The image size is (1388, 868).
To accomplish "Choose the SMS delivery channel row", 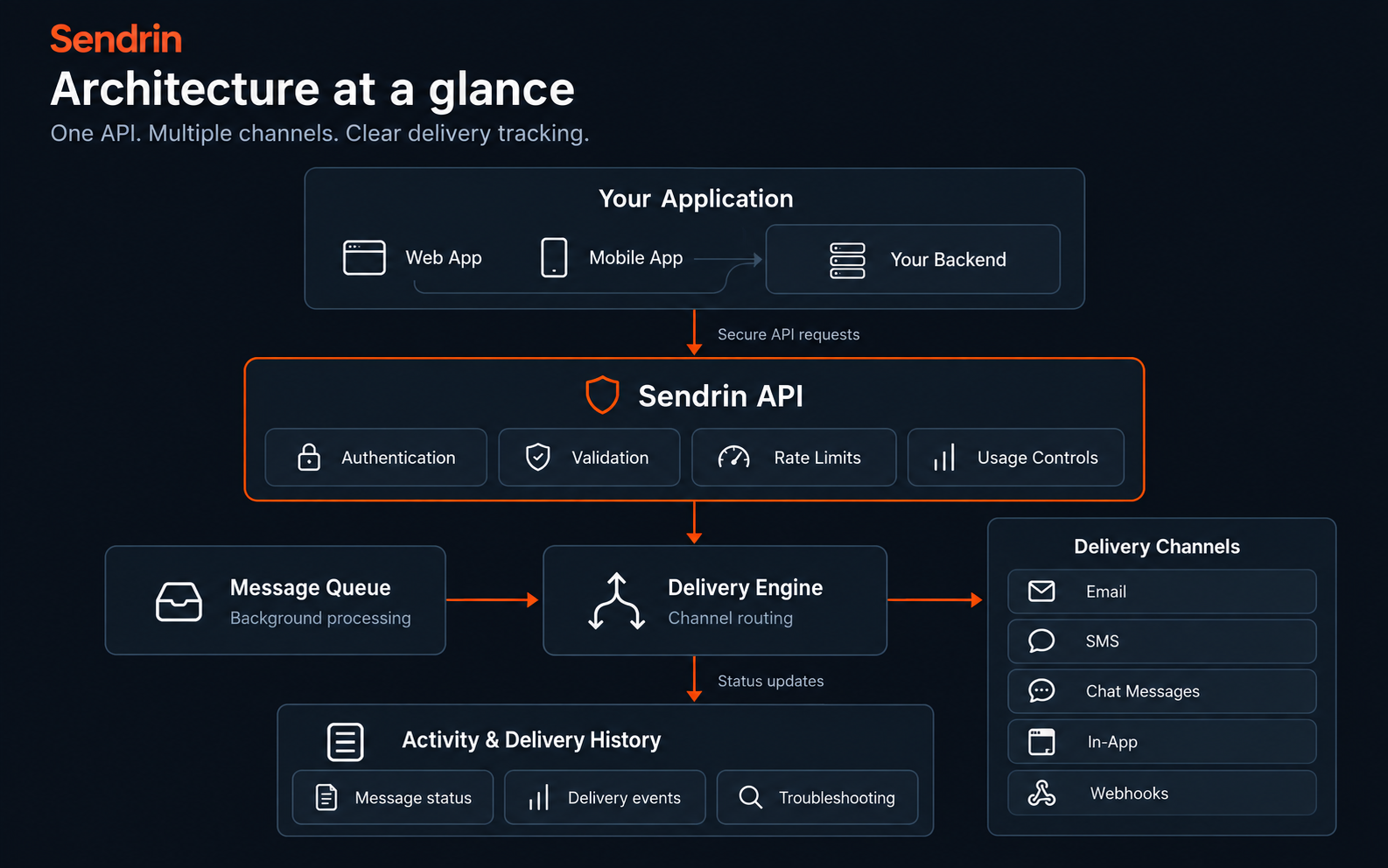I will click(1162, 641).
